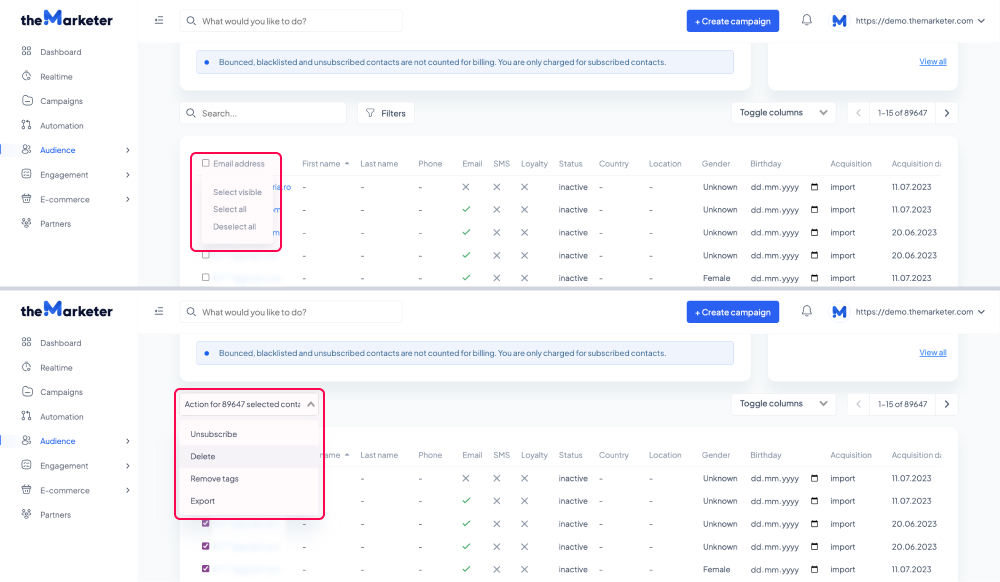Collapse sidebar via menu icon in lower screenshot

tap(159, 311)
